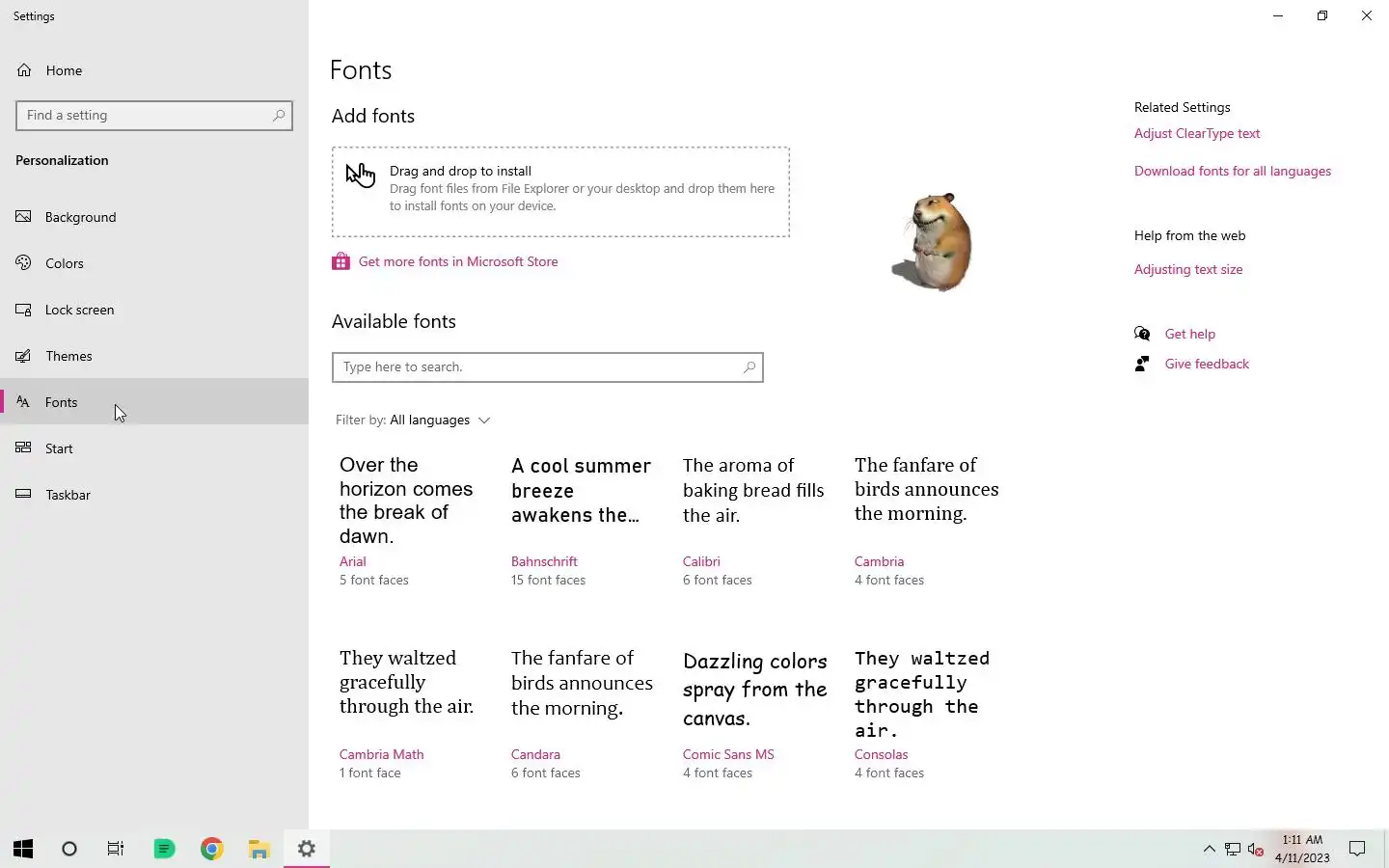Click the Get help chat icon
Screen dimensions: 1389x868
click(1142, 334)
